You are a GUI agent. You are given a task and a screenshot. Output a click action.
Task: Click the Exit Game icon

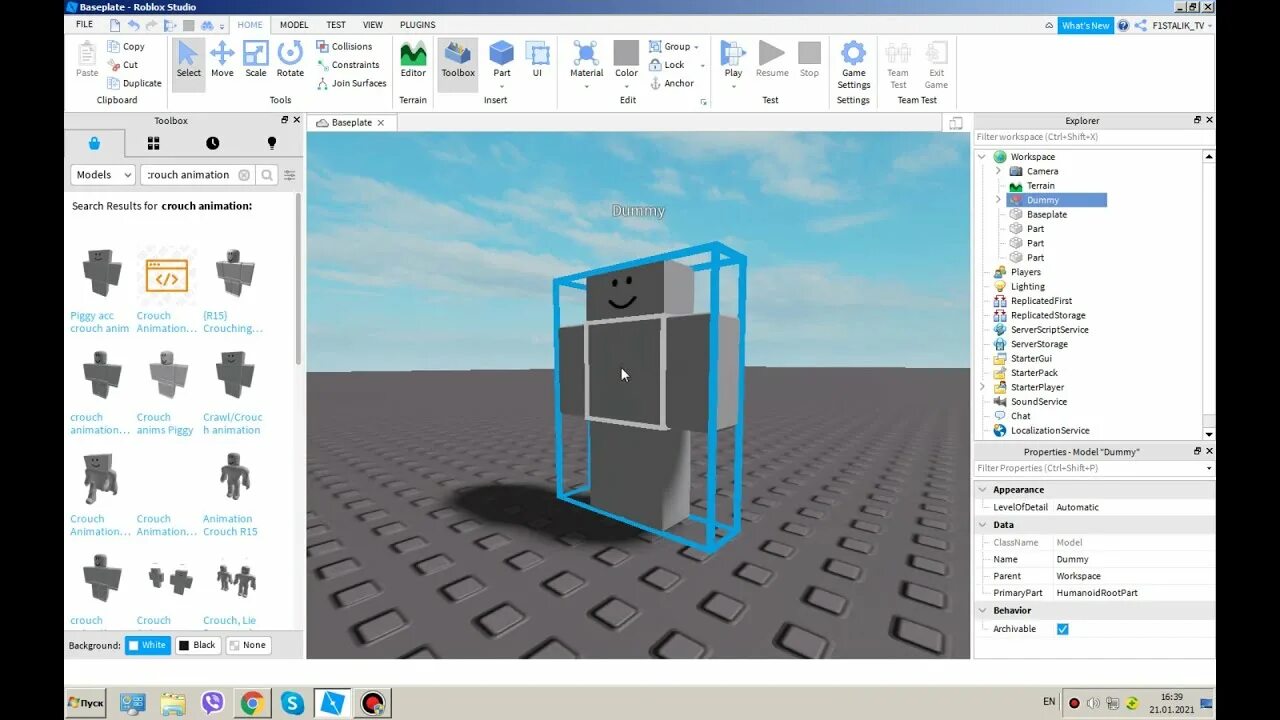(x=936, y=64)
